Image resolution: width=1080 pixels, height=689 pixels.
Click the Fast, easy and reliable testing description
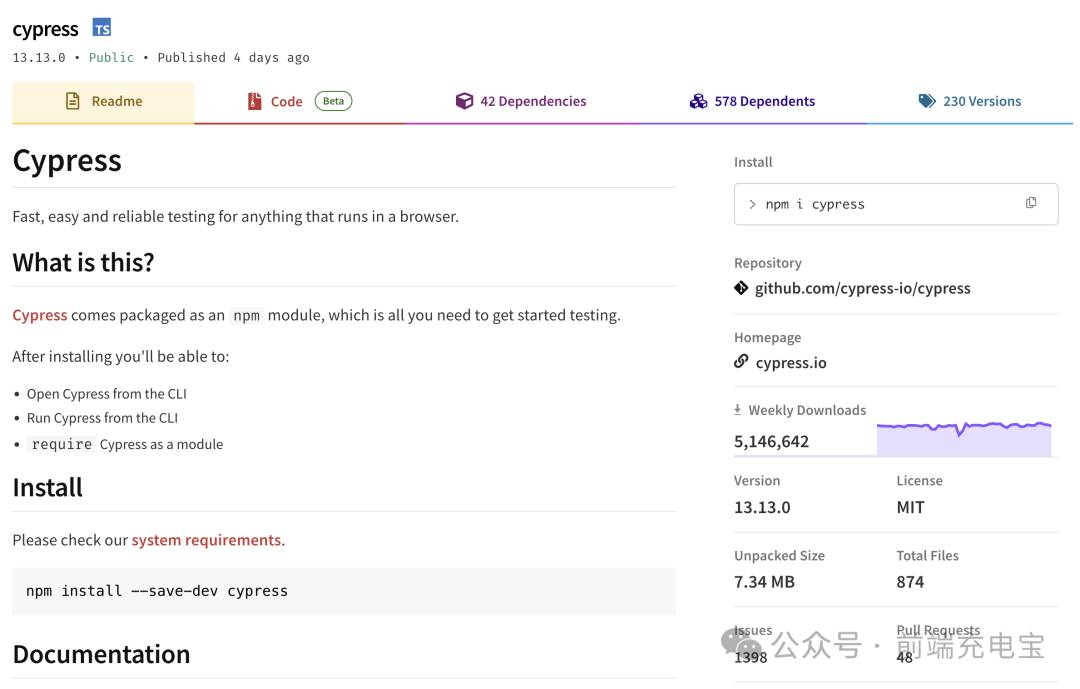236,216
